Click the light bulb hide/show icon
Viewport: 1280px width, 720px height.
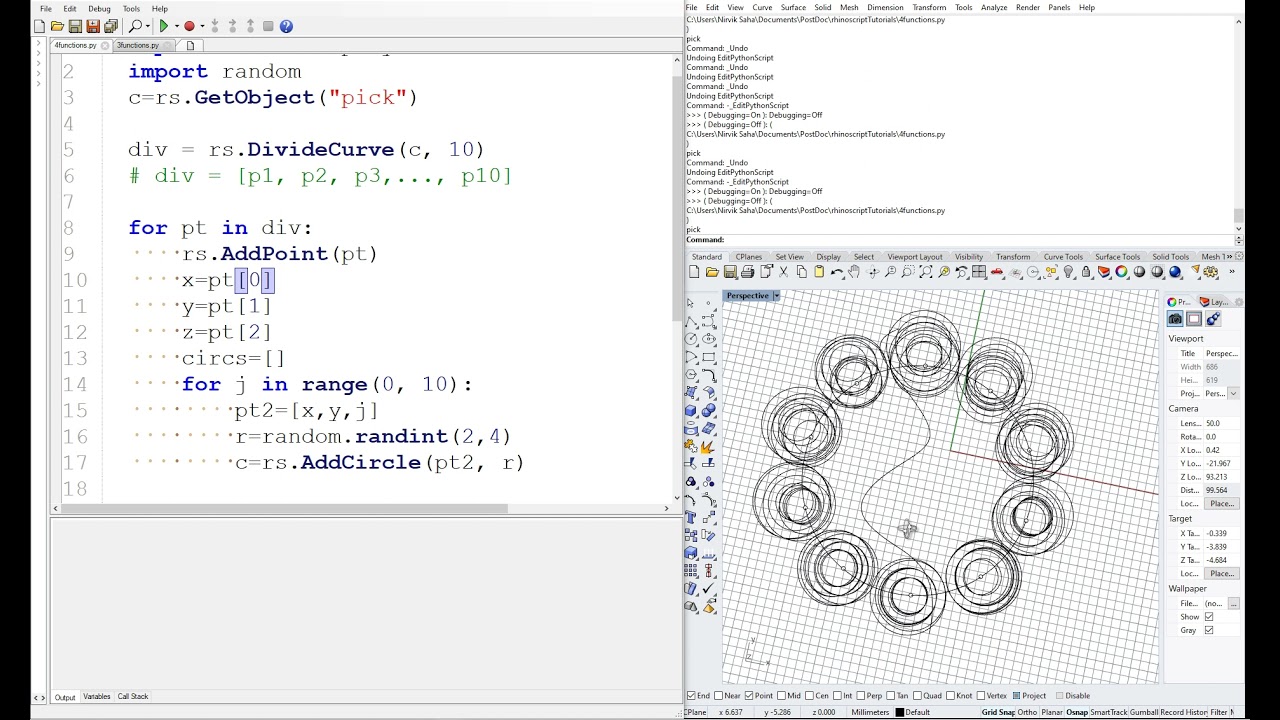[x=1069, y=272]
